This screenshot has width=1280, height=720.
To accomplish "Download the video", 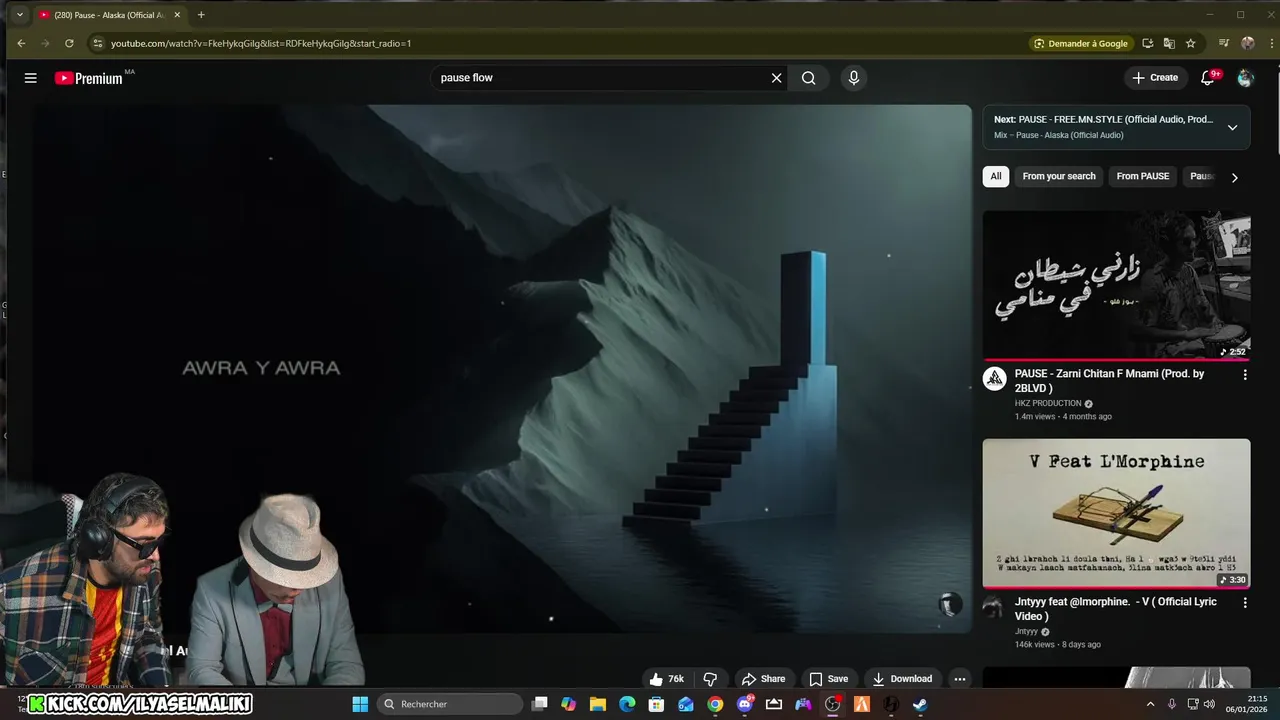I will pyautogui.click(x=902, y=679).
